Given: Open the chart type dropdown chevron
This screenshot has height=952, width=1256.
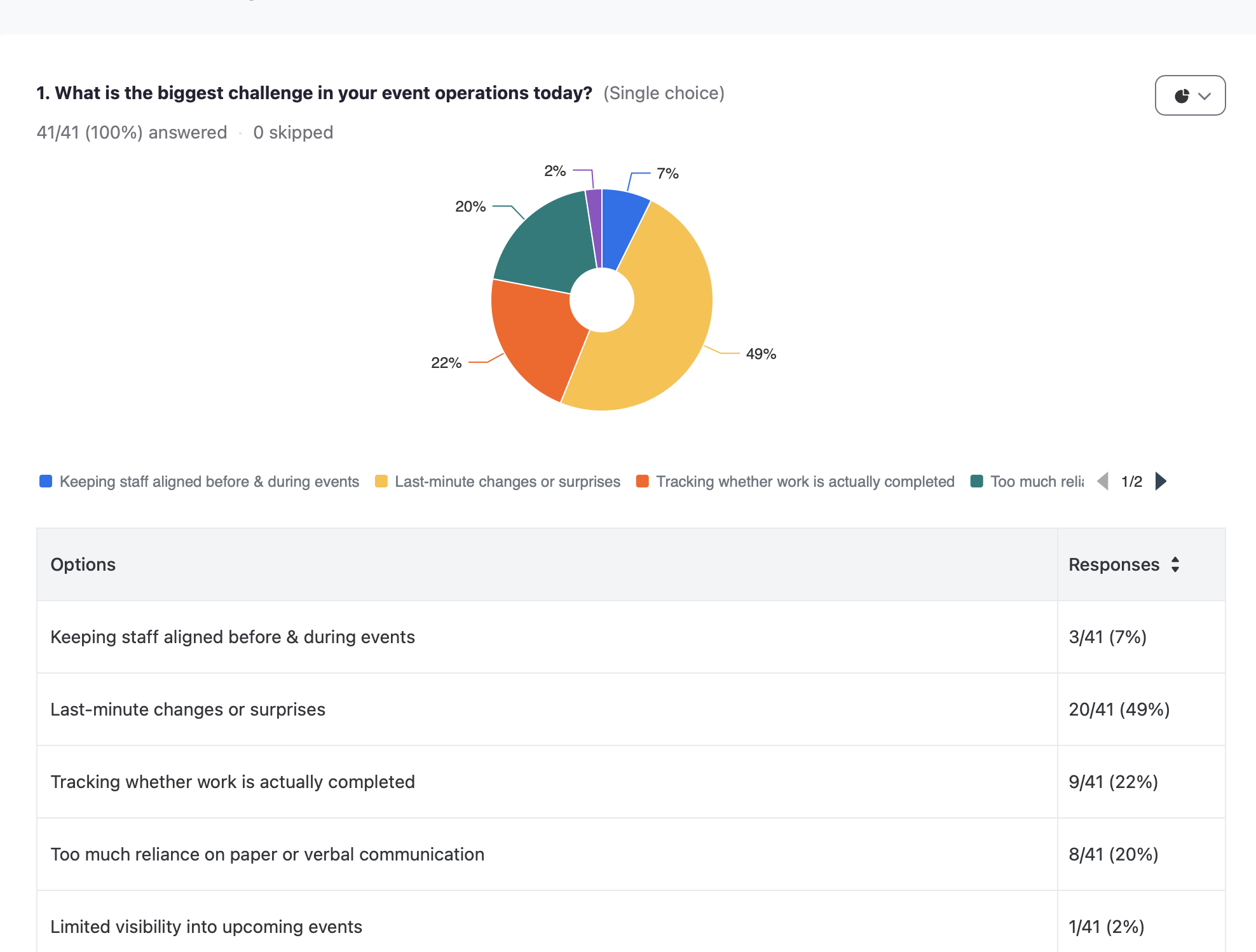Looking at the screenshot, I should (x=1205, y=95).
